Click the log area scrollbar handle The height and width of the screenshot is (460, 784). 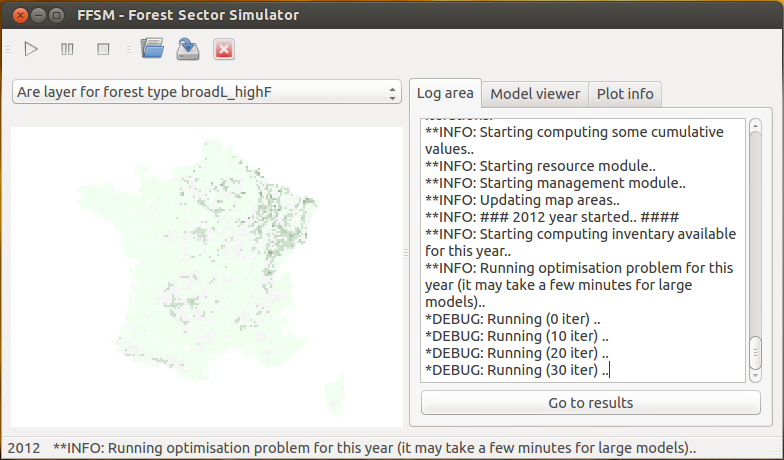[756, 353]
